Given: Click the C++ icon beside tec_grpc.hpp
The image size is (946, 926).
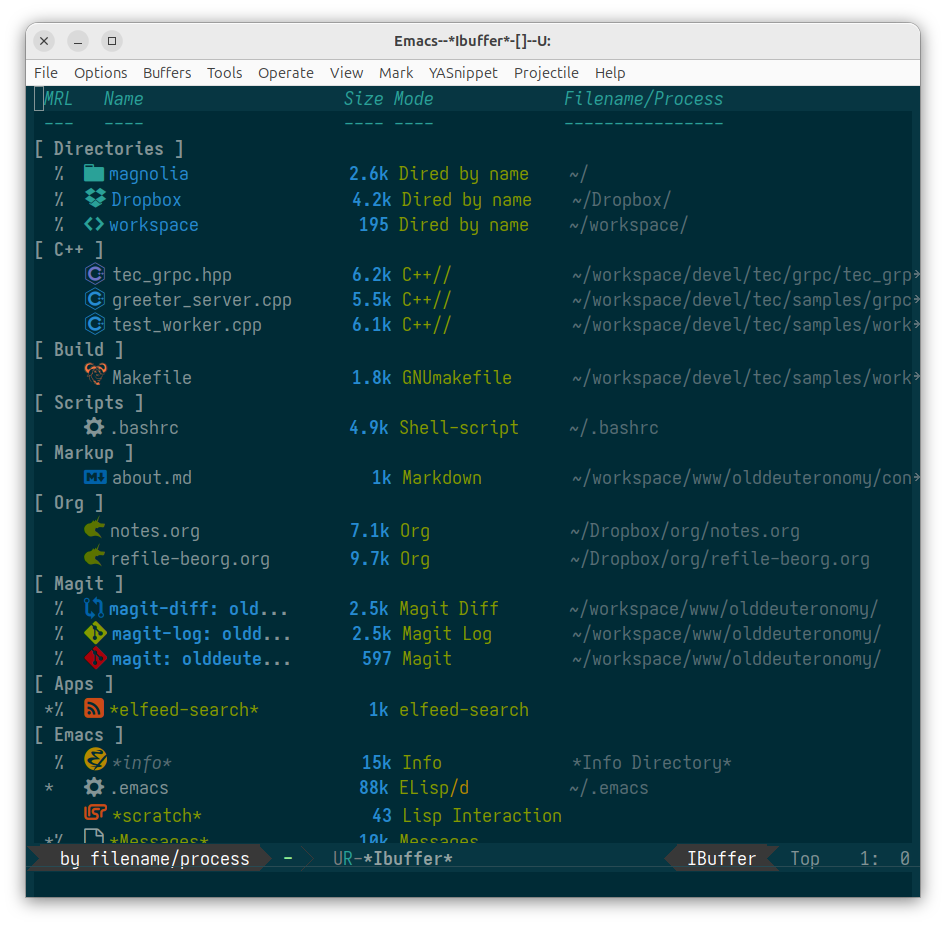Looking at the screenshot, I should click(95, 274).
